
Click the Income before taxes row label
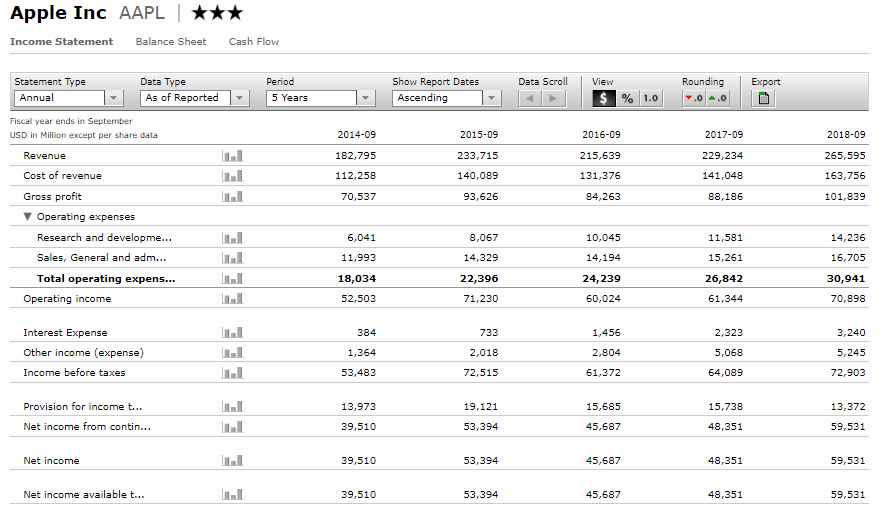pos(74,373)
